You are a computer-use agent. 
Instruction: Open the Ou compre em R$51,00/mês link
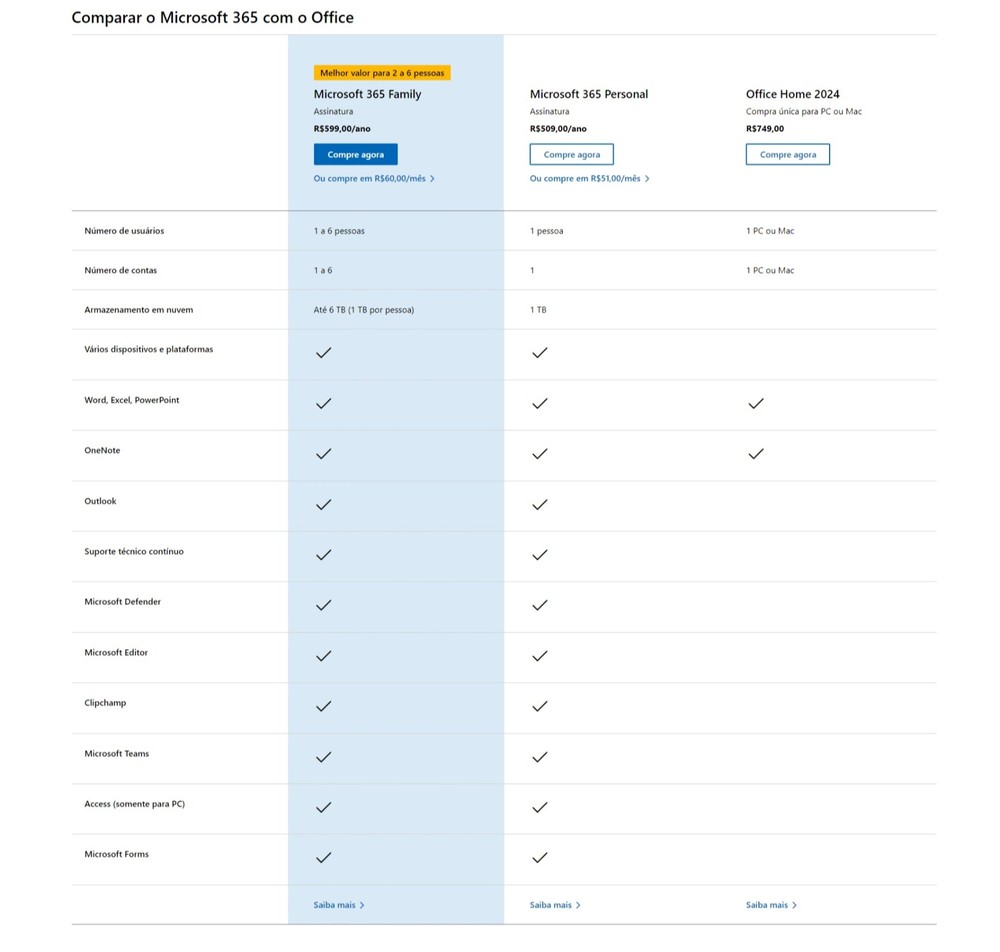click(589, 179)
